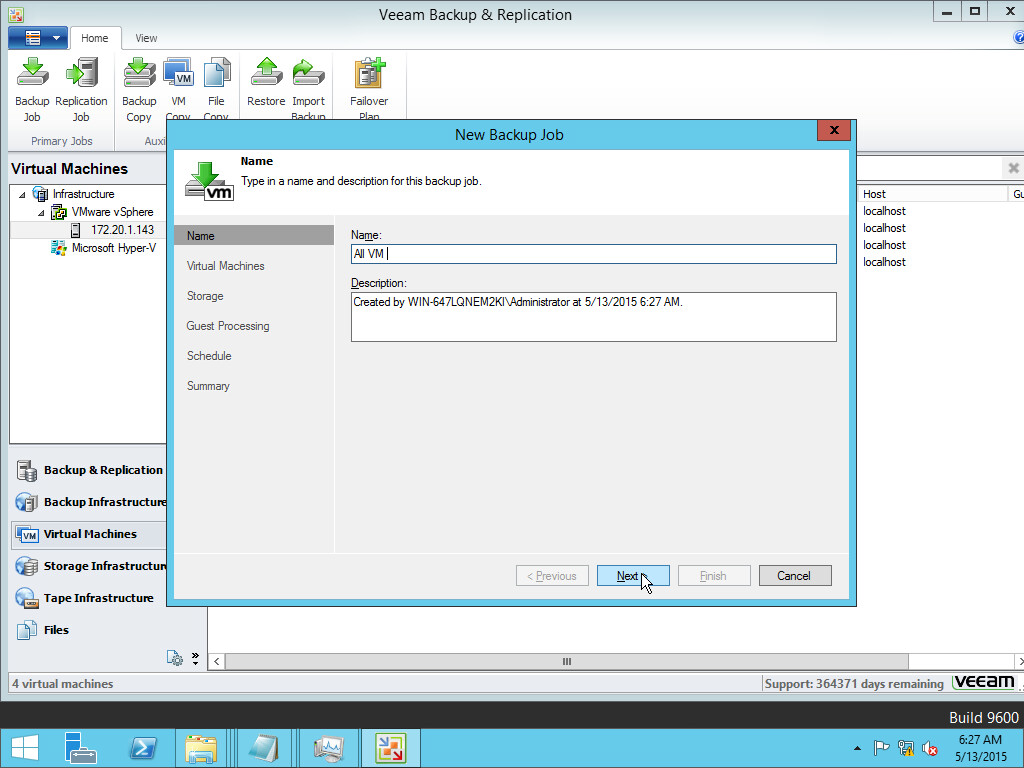Open Server Manager from the taskbar
The width and height of the screenshot is (1024, 768).
80,748
